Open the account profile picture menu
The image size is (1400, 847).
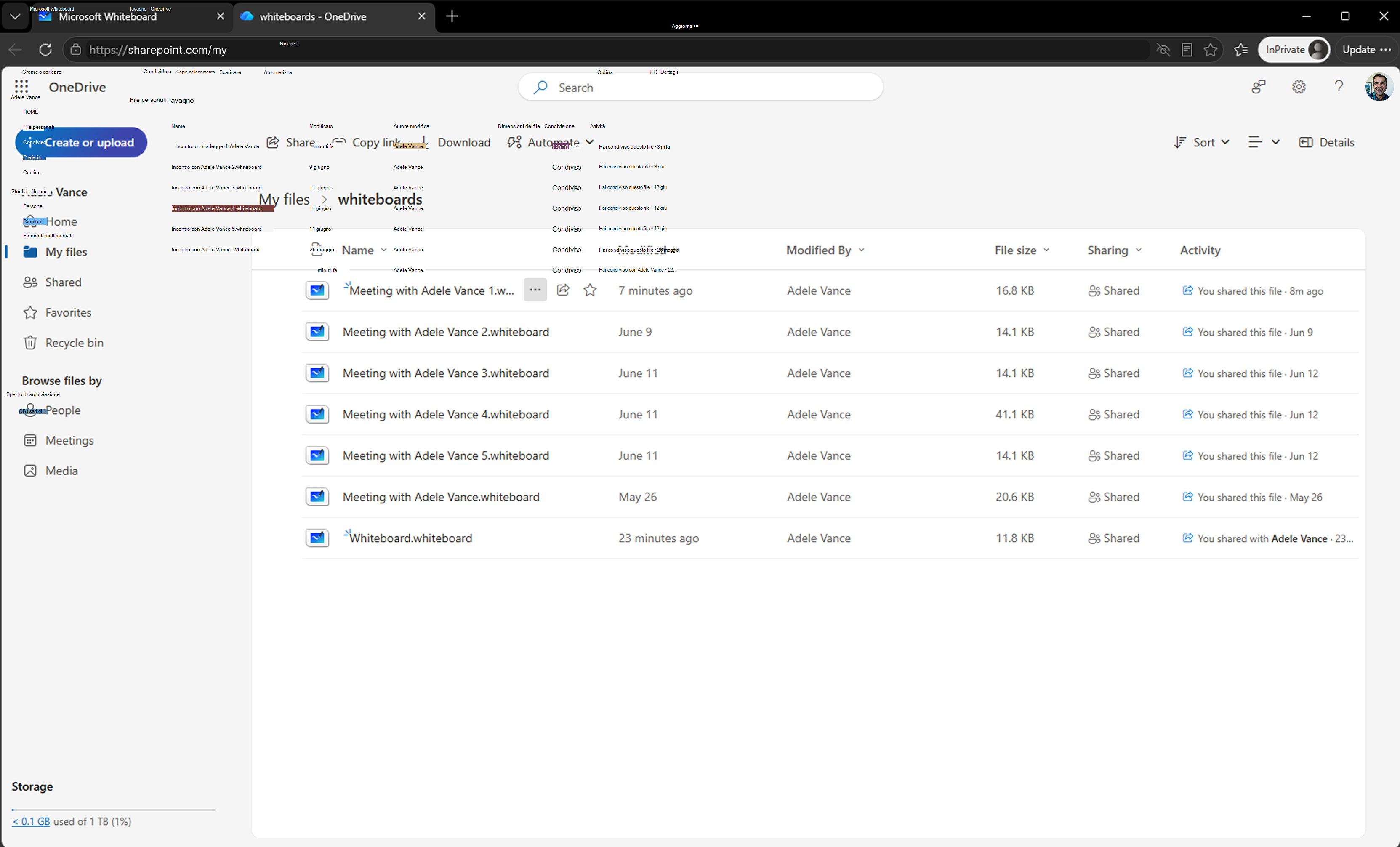[x=1379, y=87]
